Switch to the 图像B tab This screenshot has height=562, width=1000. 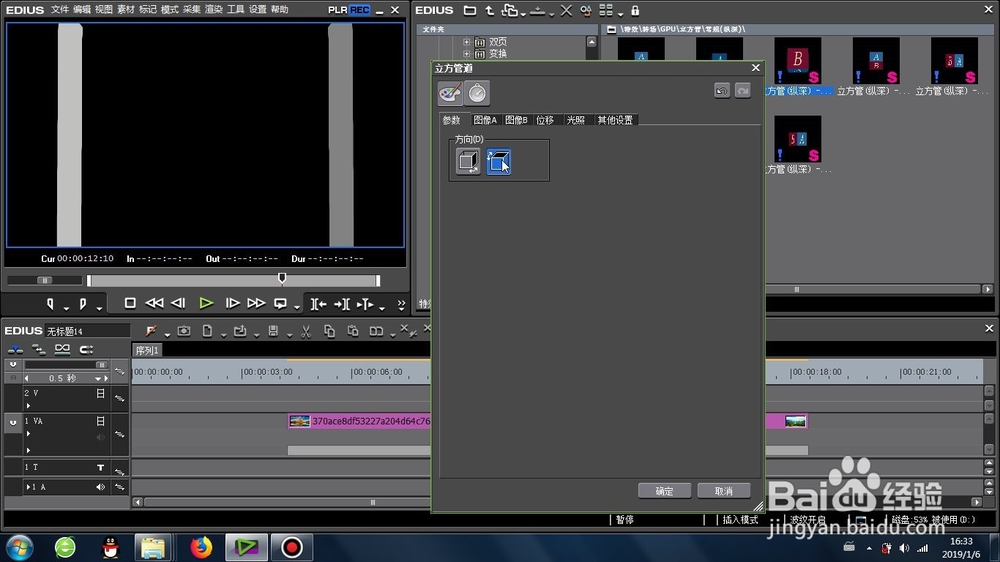click(x=516, y=120)
